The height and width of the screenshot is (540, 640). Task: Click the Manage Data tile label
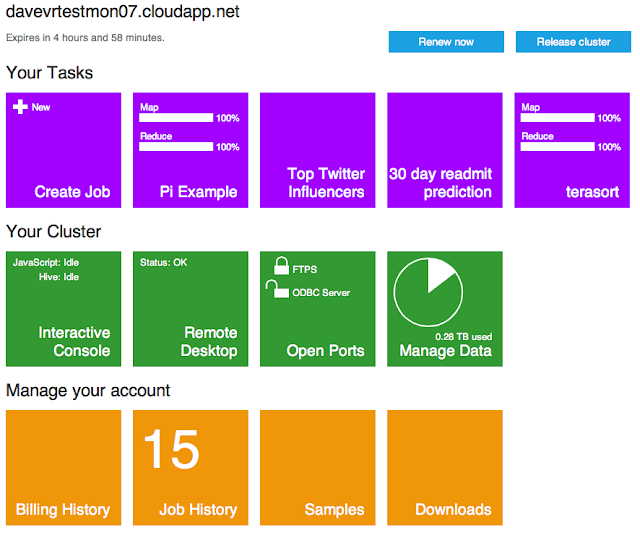445,351
